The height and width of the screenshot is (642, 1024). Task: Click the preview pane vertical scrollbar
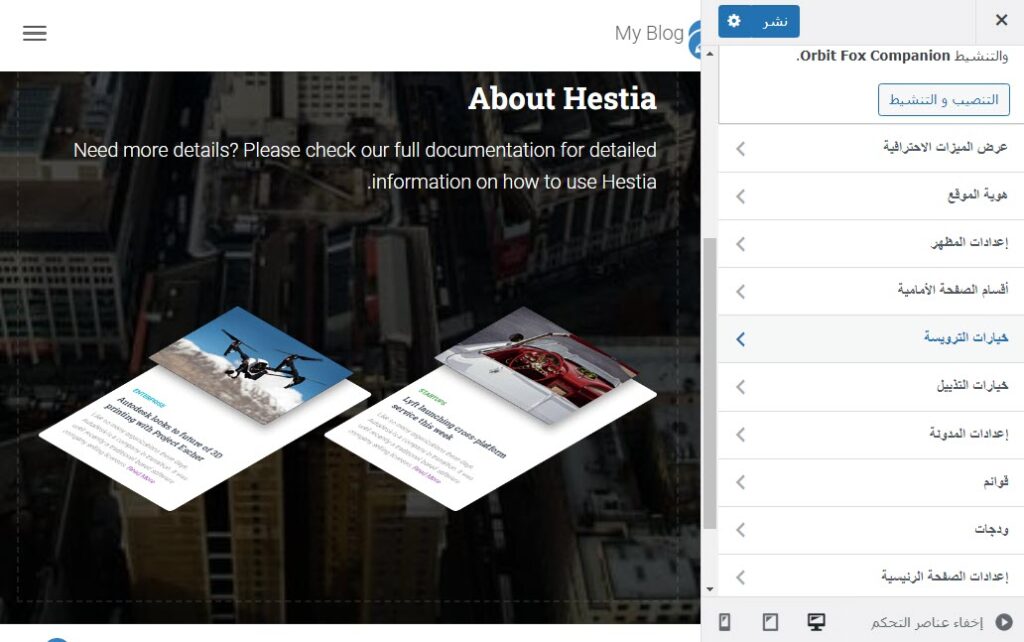[x=709, y=380]
